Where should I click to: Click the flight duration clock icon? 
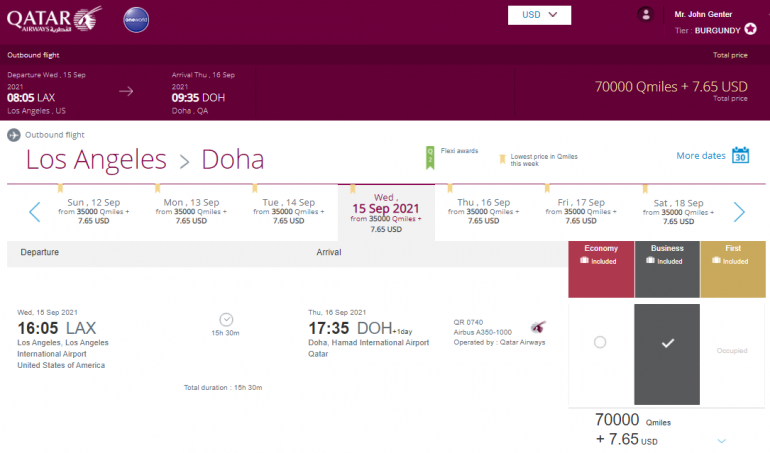226,319
